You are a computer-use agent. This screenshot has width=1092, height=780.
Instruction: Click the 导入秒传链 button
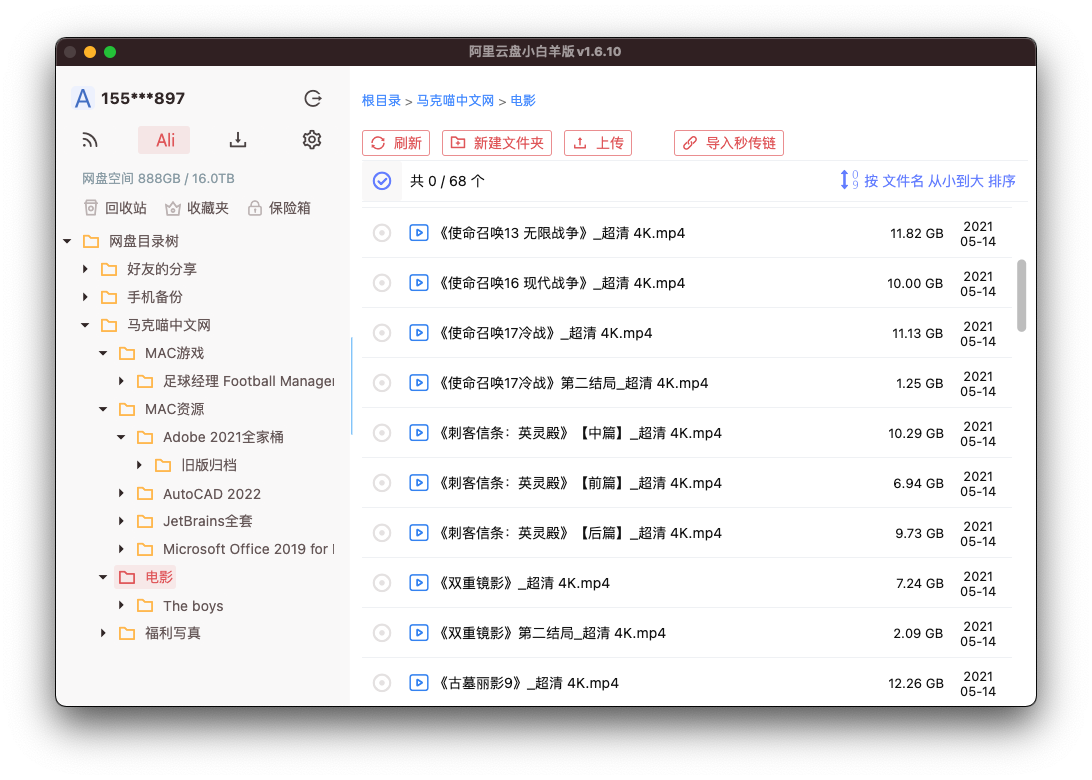click(729, 143)
